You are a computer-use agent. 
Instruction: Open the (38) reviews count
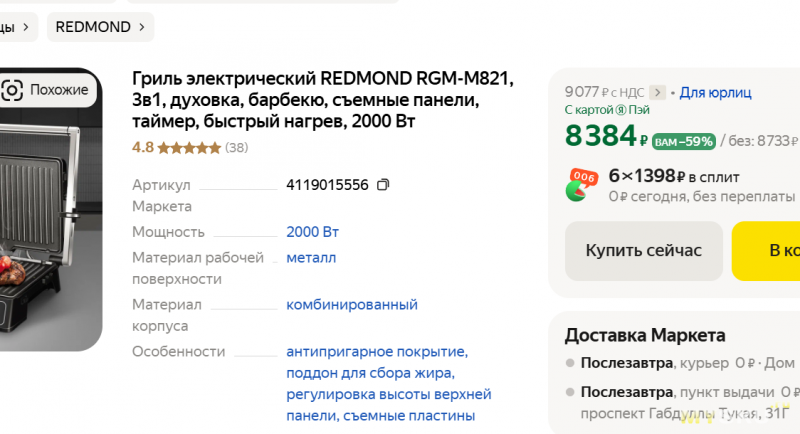237,148
